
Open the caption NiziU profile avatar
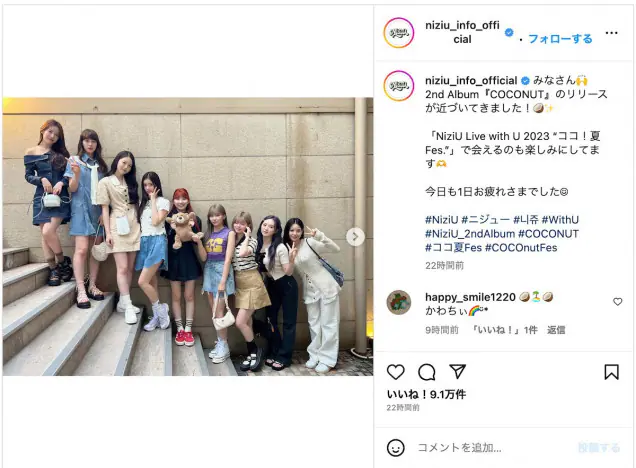click(x=399, y=86)
